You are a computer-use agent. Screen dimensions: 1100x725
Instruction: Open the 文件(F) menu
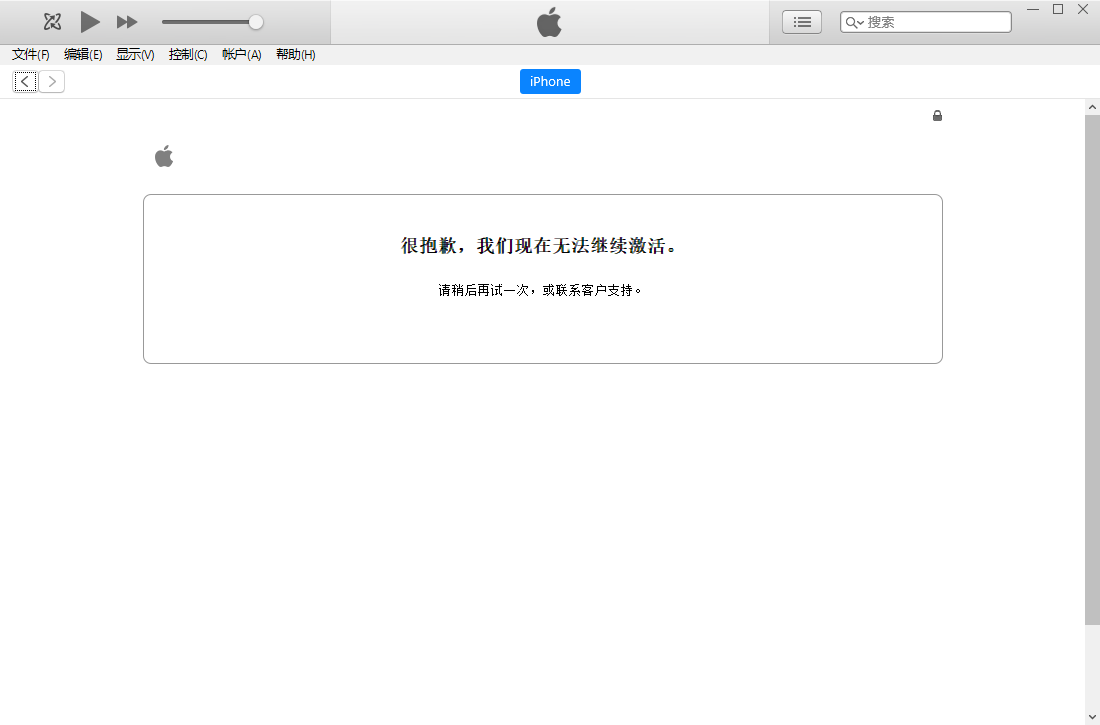pos(31,55)
